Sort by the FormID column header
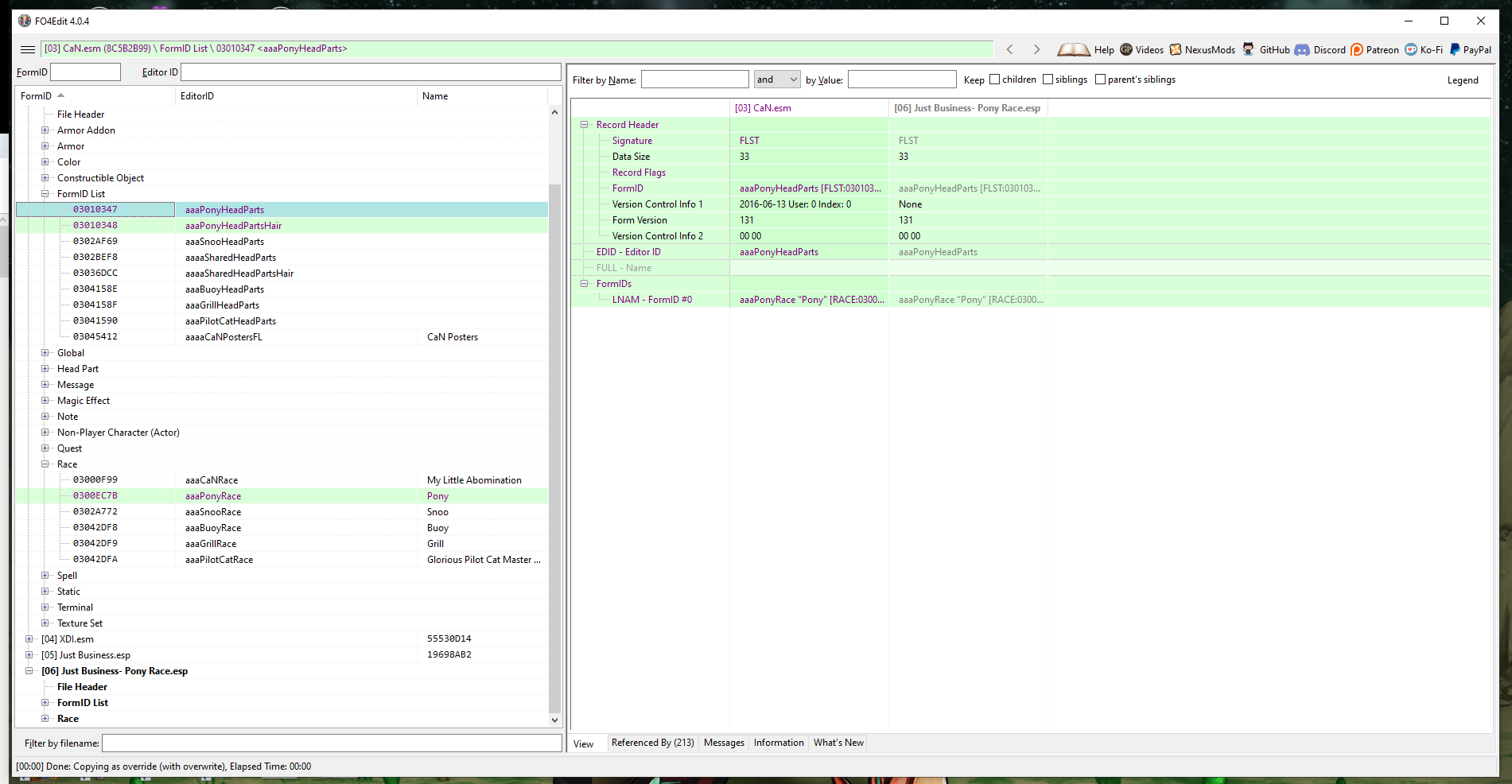Screen dimensions: 1512x784 (x=95, y=96)
